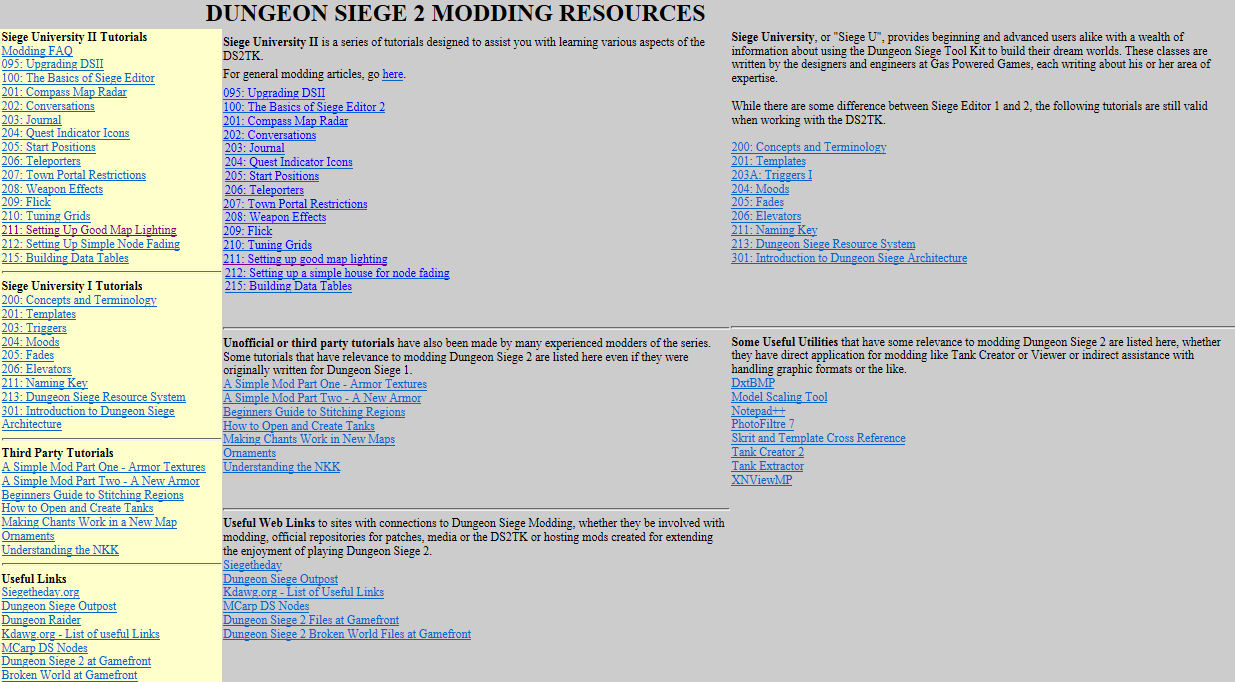
Task: Click "100: The Basics of Siege Editor 2"
Action: pos(304,107)
